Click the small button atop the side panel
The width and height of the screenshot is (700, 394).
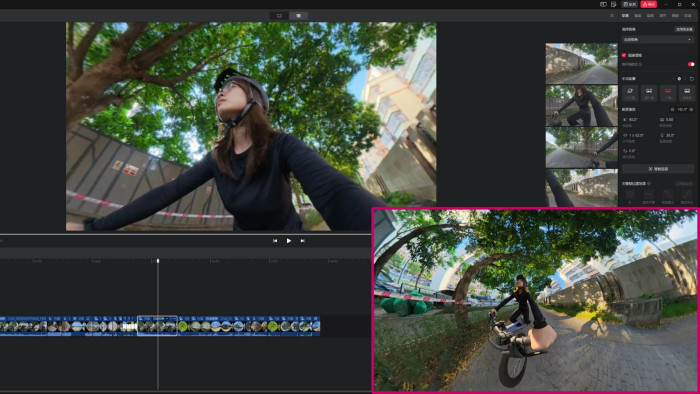(x=684, y=29)
